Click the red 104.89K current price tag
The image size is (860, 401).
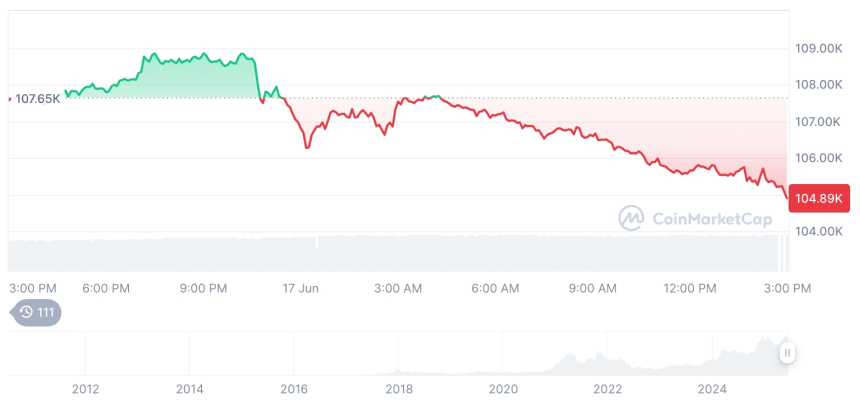[x=819, y=198]
